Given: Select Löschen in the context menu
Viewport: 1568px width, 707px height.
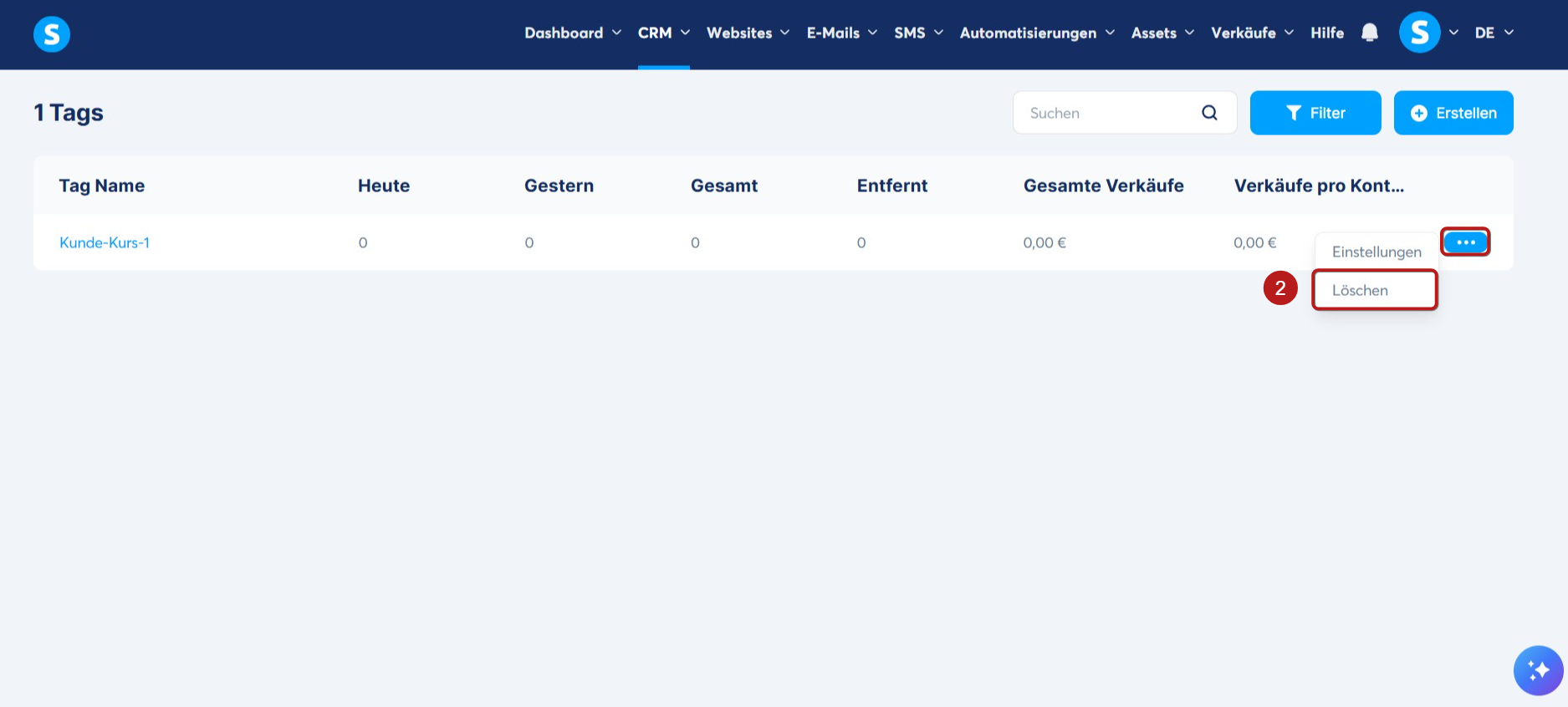Looking at the screenshot, I should [1375, 290].
